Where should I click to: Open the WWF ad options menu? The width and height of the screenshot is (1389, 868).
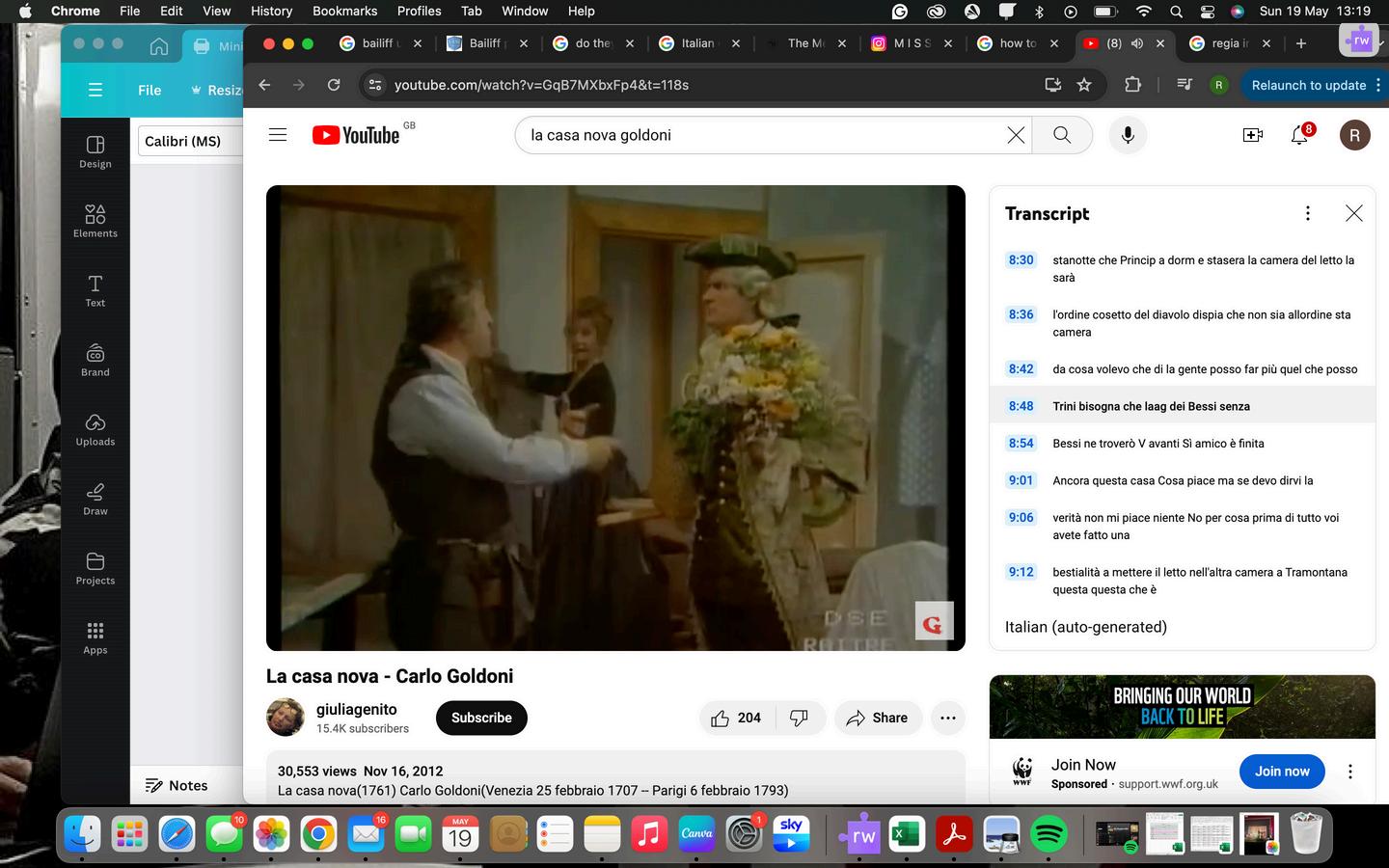[x=1350, y=772]
